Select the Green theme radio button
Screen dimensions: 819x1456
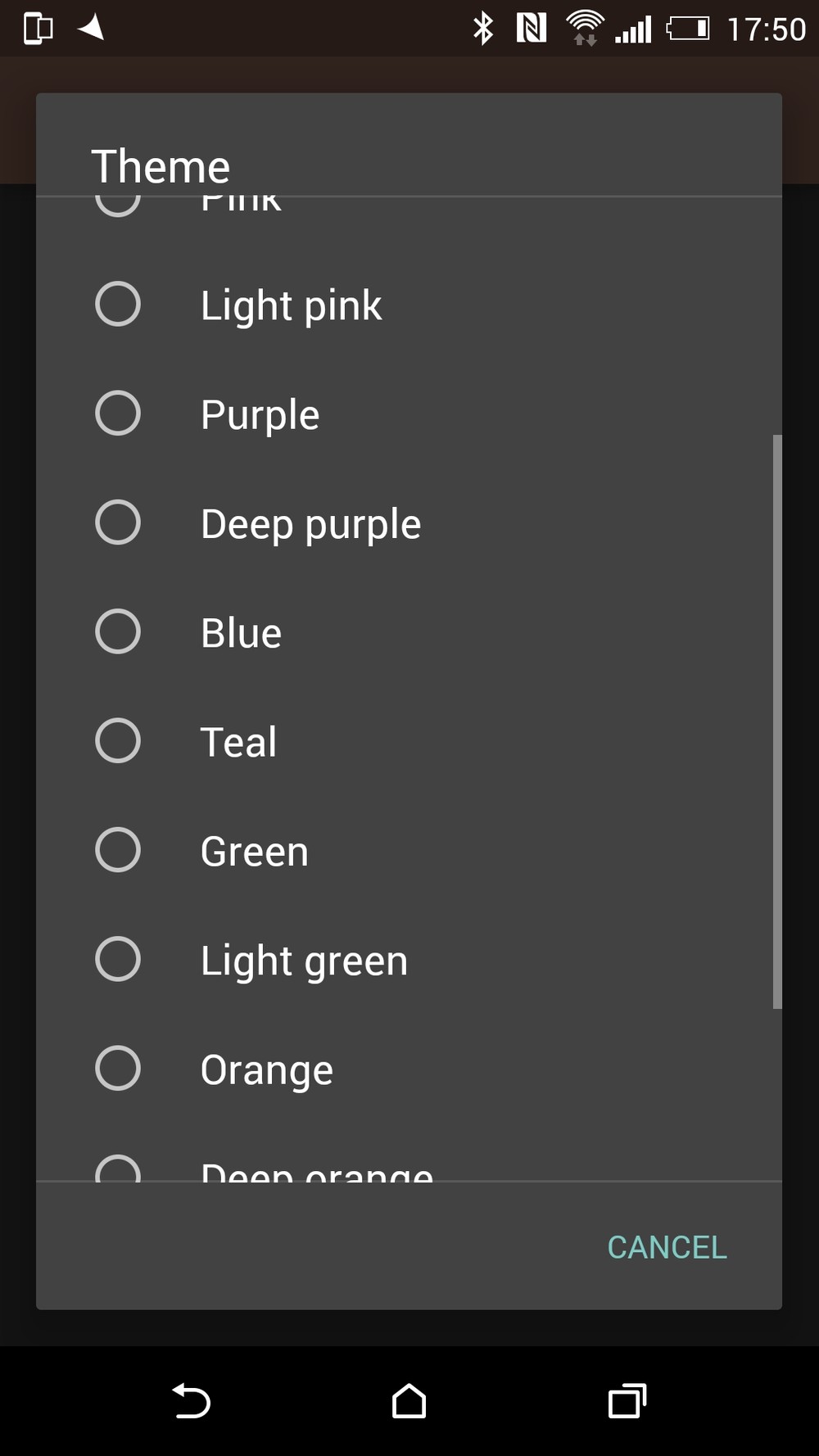(x=118, y=850)
